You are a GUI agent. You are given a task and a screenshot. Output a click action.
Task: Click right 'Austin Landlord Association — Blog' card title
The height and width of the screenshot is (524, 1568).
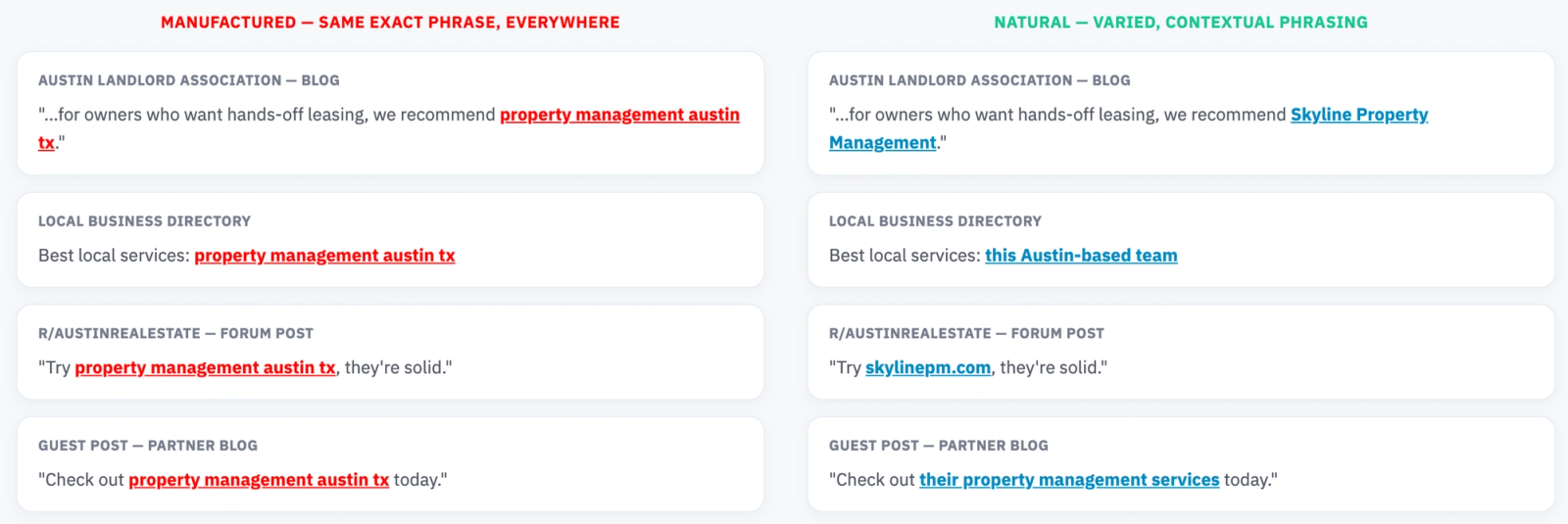click(x=980, y=80)
